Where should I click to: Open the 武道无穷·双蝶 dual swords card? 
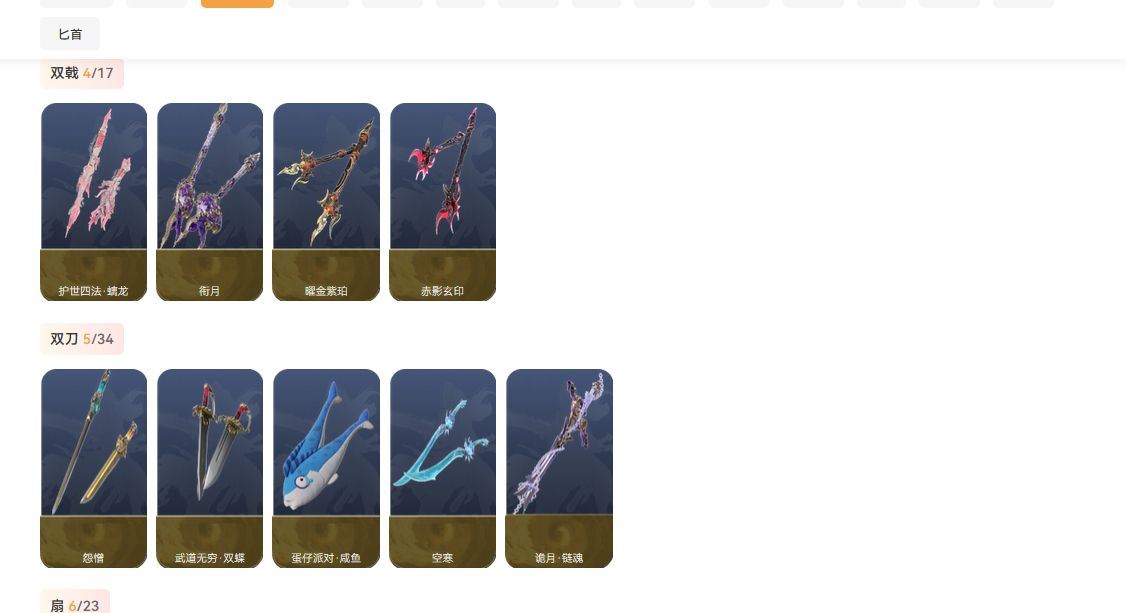tap(210, 468)
